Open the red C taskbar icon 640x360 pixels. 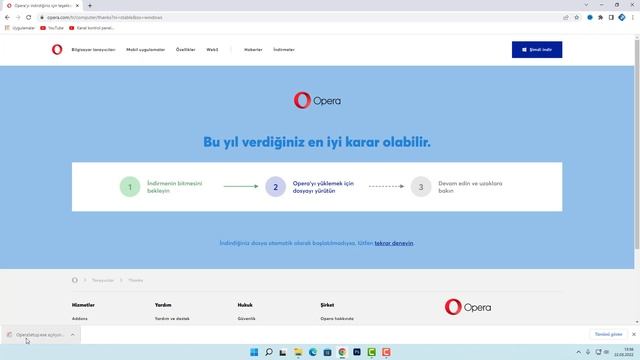tap(386, 352)
